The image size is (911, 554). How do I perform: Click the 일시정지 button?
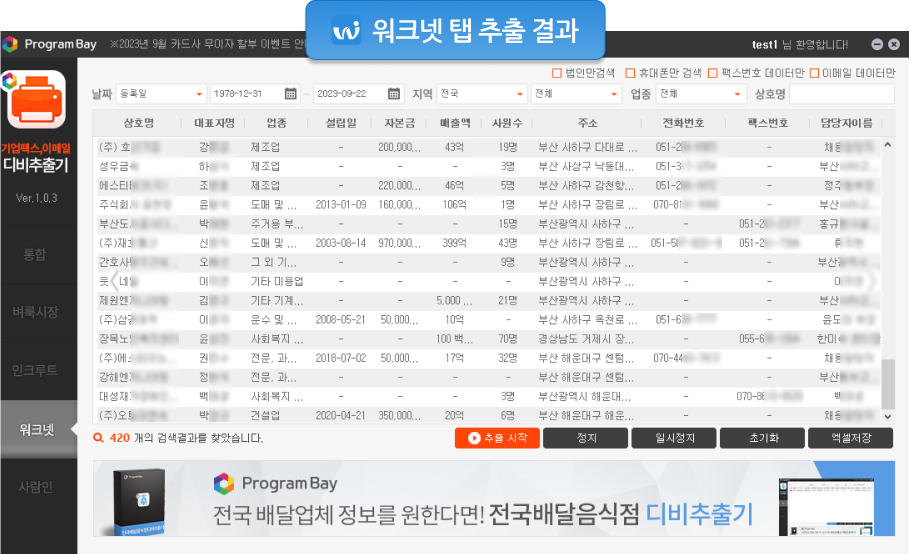[x=674, y=438]
